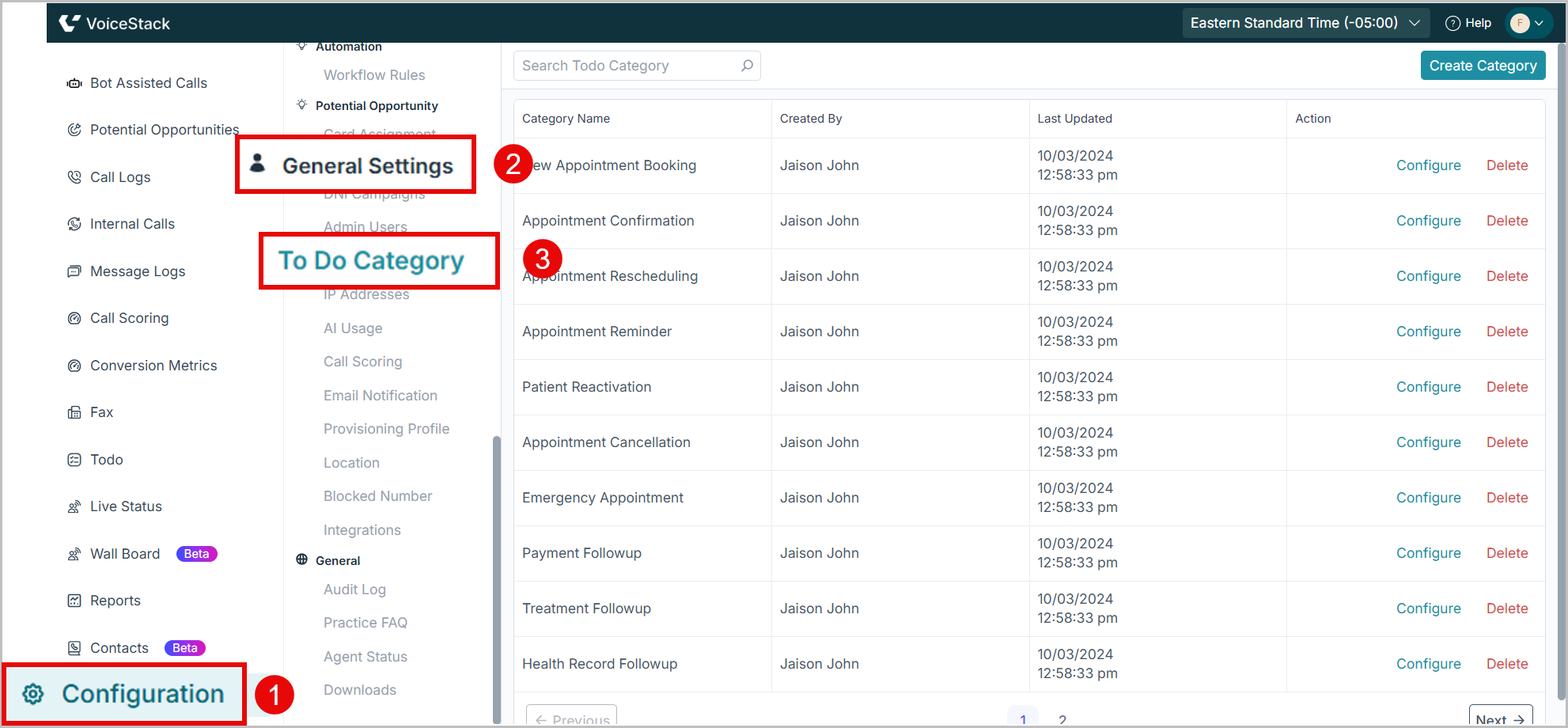Configure the Appointment Reminder category
The image size is (1568, 728).
(x=1428, y=332)
